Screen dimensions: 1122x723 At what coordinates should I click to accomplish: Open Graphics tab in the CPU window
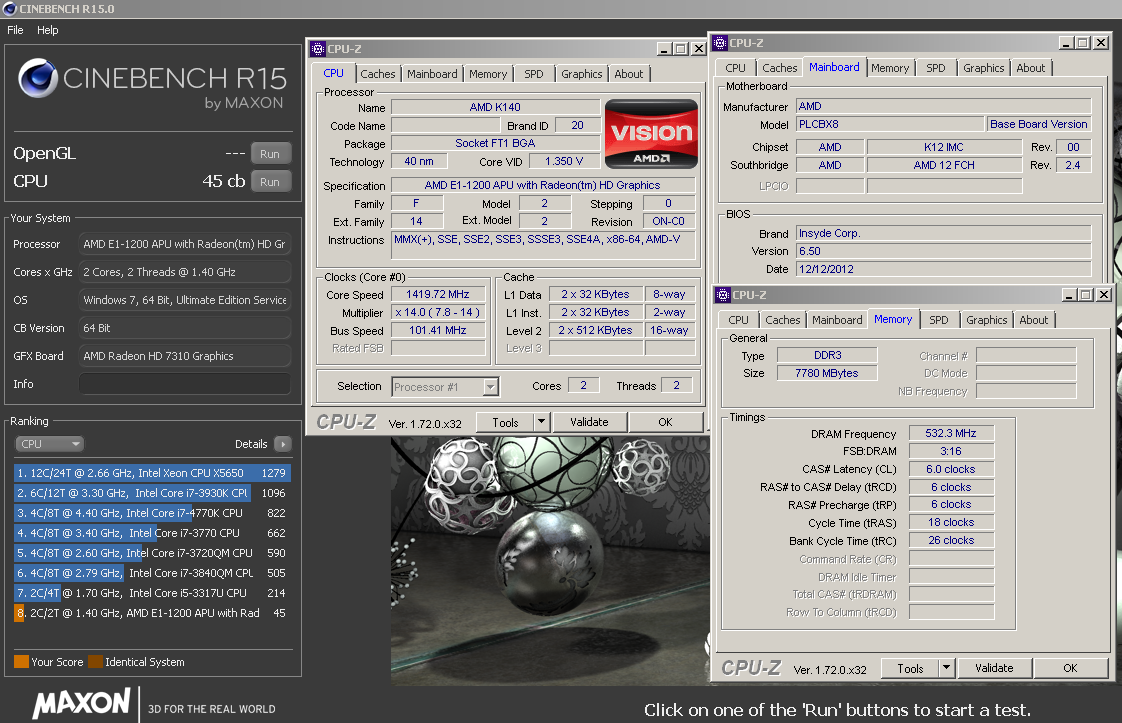[x=582, y=74]
